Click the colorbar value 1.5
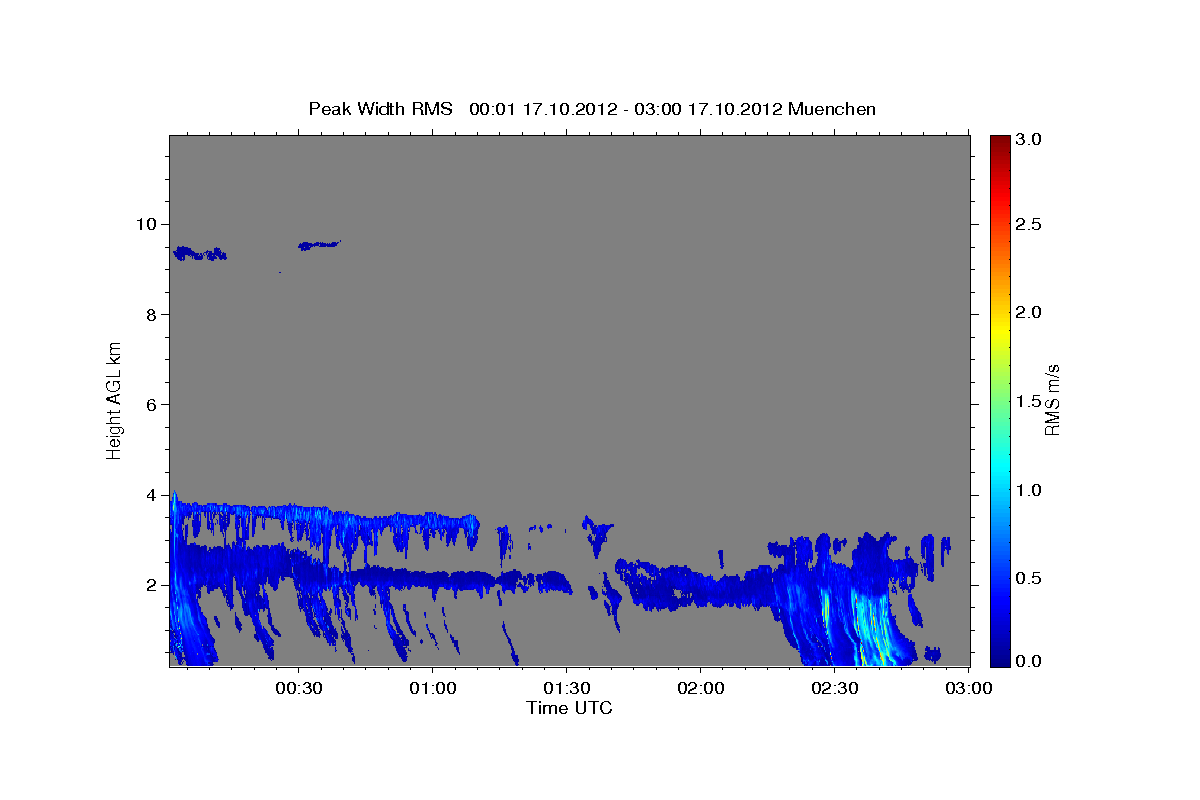The width and height of the screenshot is (1200, 800). 1030,401
